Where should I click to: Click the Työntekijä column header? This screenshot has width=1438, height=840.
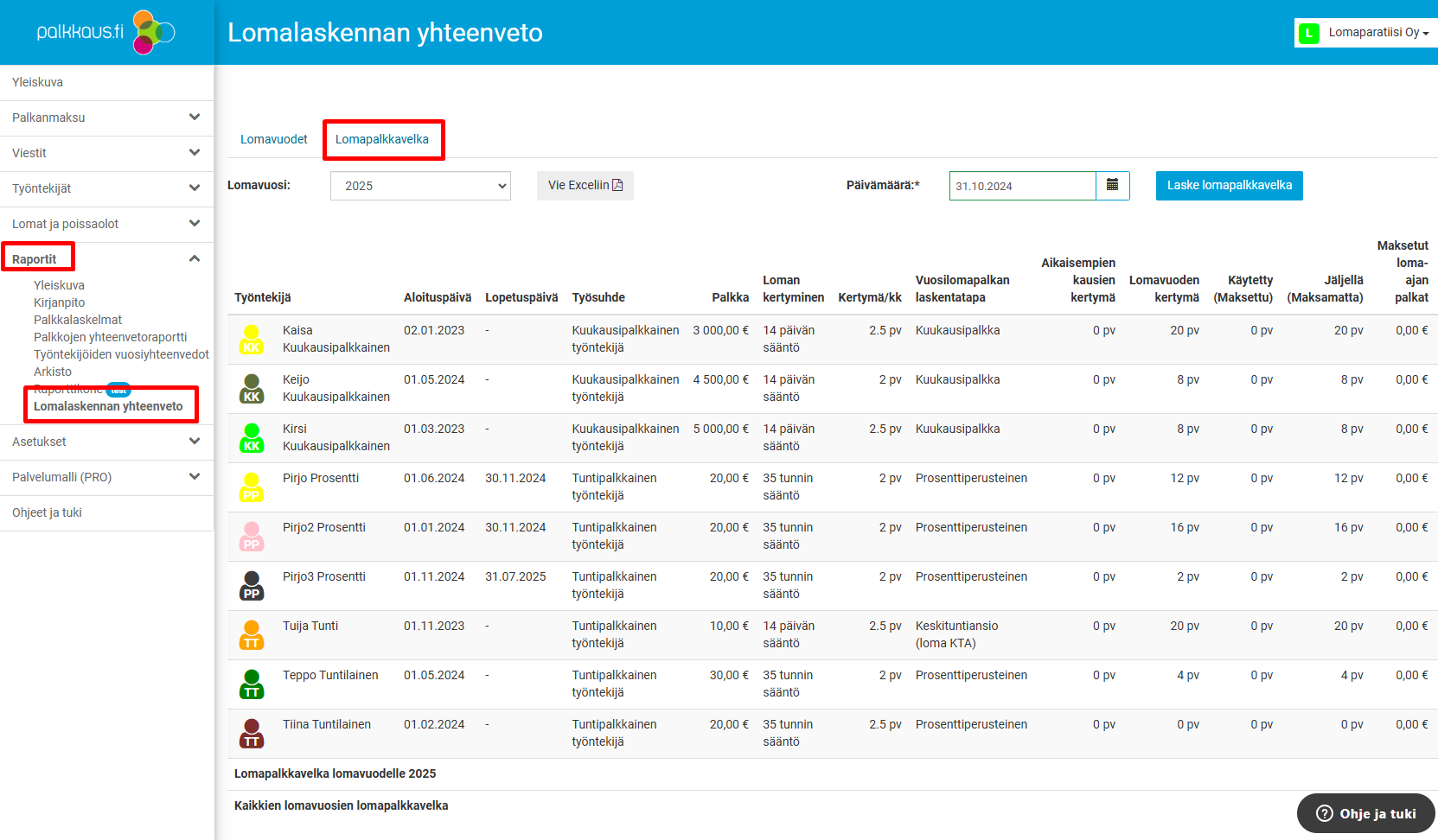point(263,297)
